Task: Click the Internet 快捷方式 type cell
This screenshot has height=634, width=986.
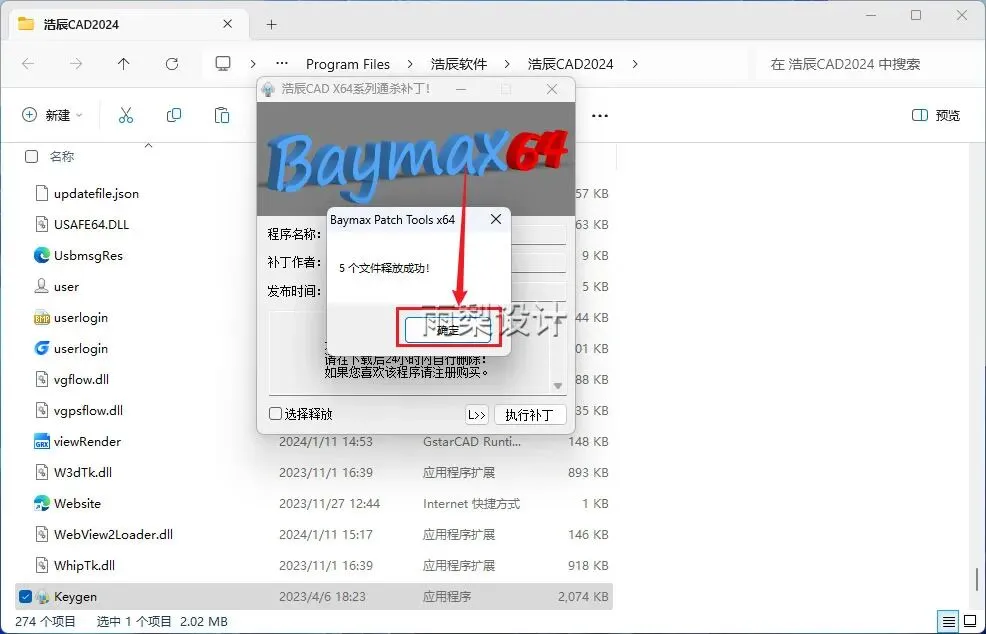Action: pos(472,503)
